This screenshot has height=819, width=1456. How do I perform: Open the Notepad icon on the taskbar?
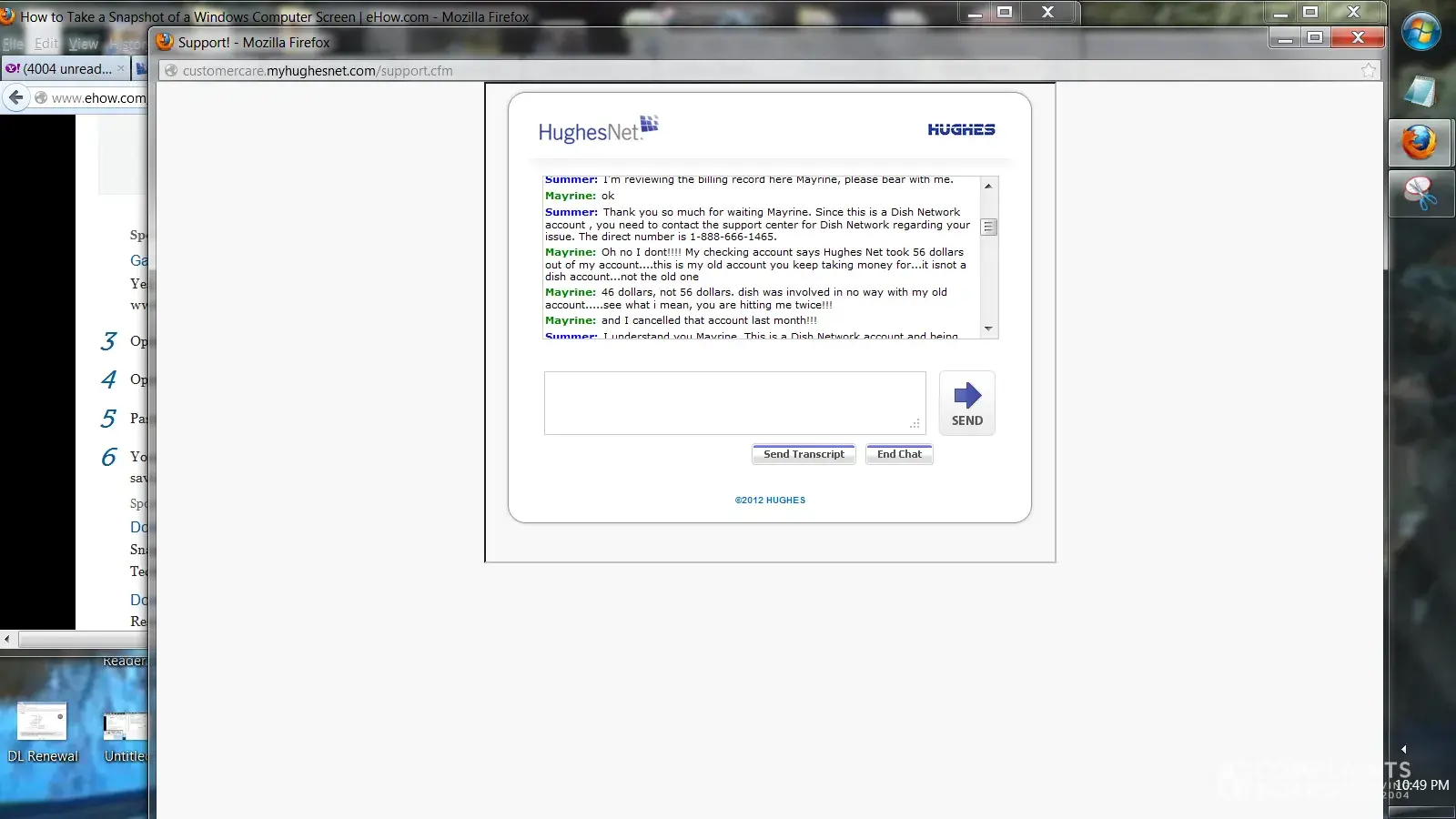click(x=1420, y=91)
